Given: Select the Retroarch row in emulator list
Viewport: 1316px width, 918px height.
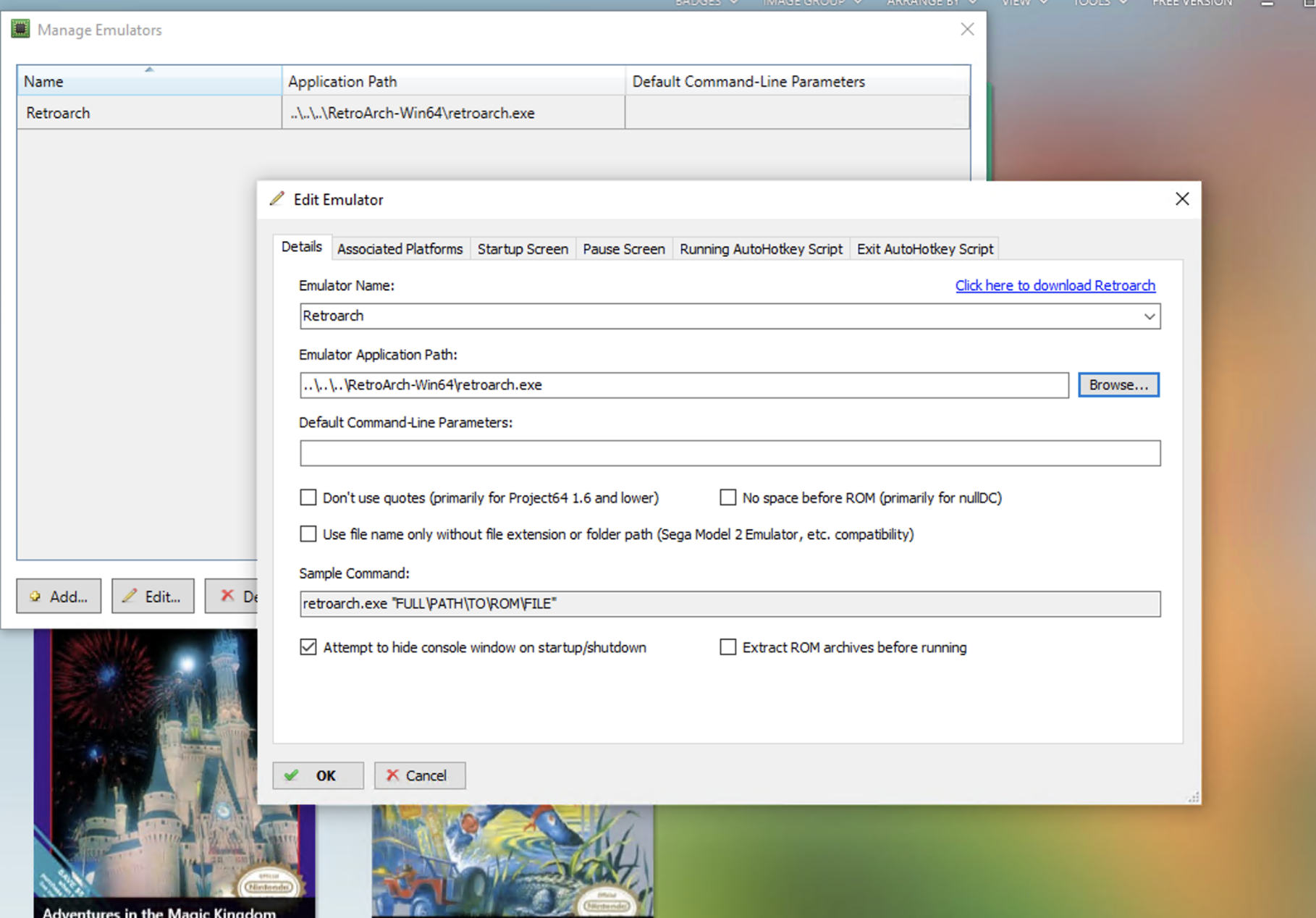Looking at the screenshot, I should 493,113.
